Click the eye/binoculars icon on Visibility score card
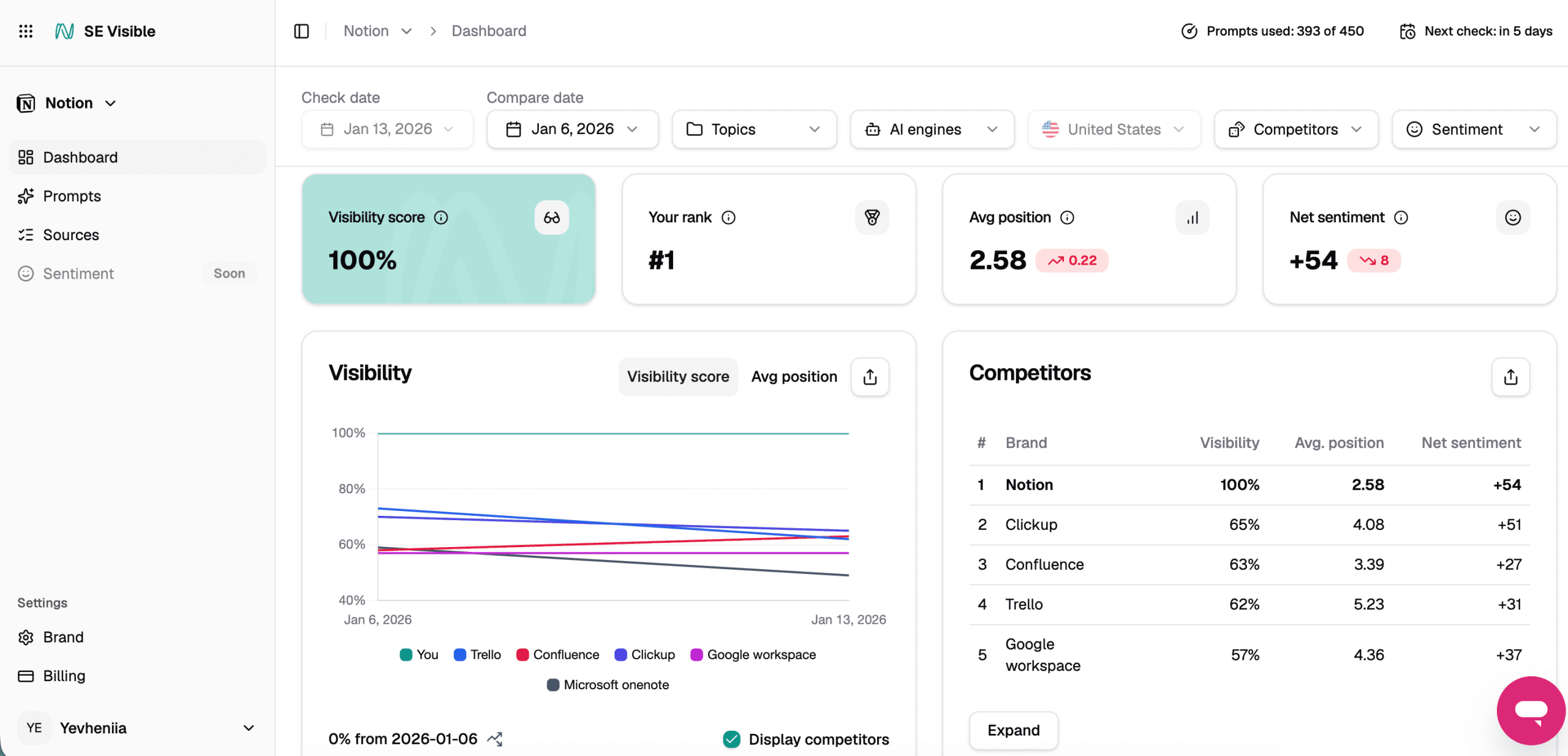 [x=551, y=217]
